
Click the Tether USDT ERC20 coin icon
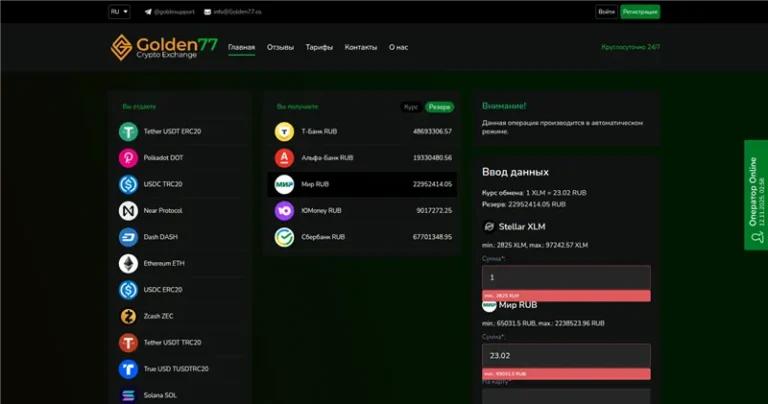coord(128,132)
